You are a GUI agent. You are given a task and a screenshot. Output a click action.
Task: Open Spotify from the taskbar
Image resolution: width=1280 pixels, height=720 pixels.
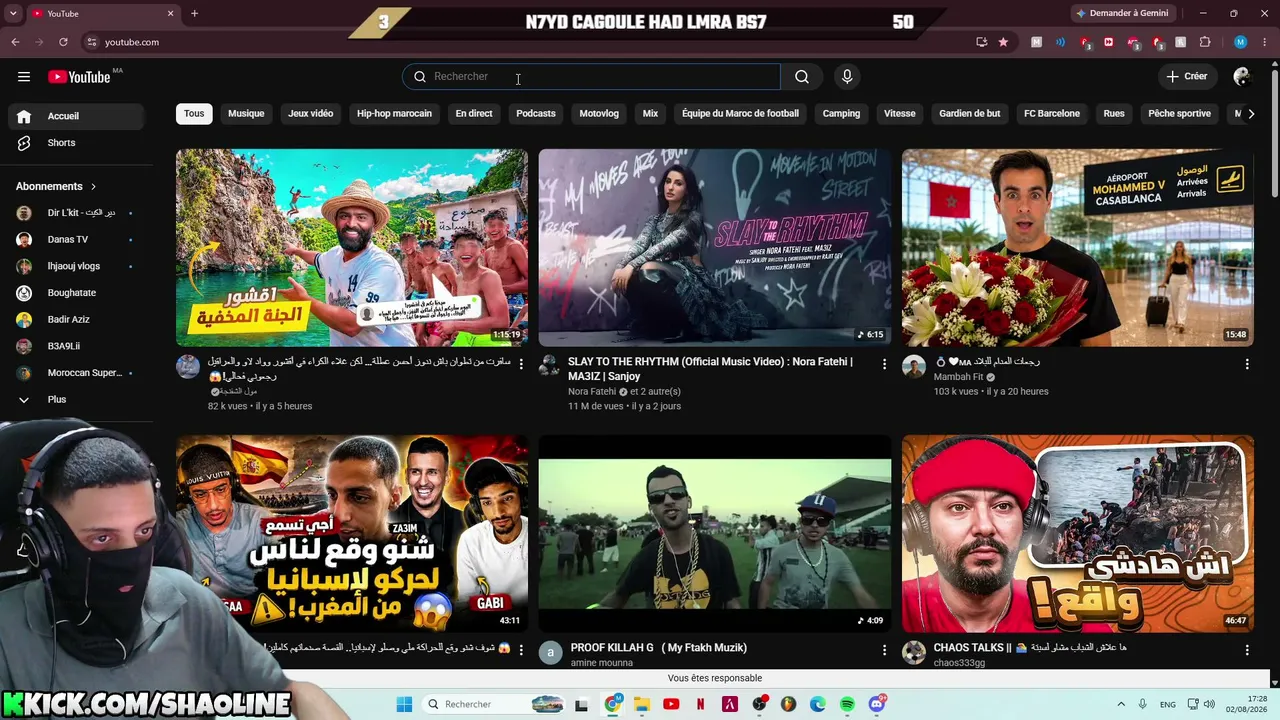(847, 704)
